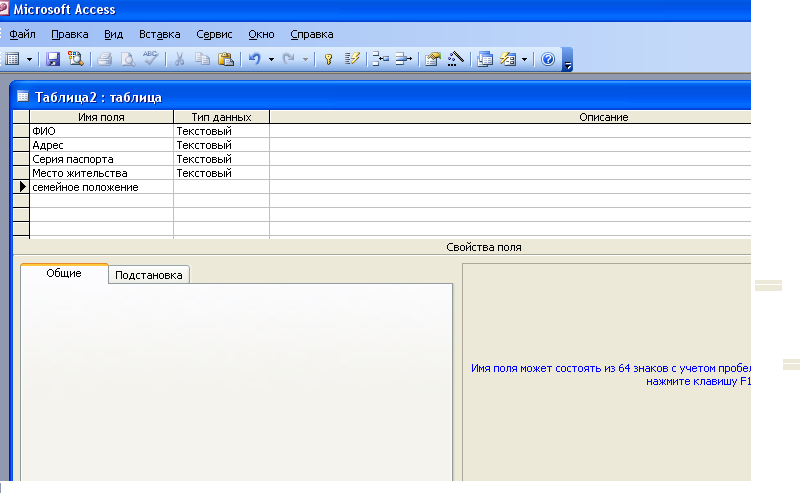Click the Cut scissors icon
800x493 pixels.
[179, 59]
